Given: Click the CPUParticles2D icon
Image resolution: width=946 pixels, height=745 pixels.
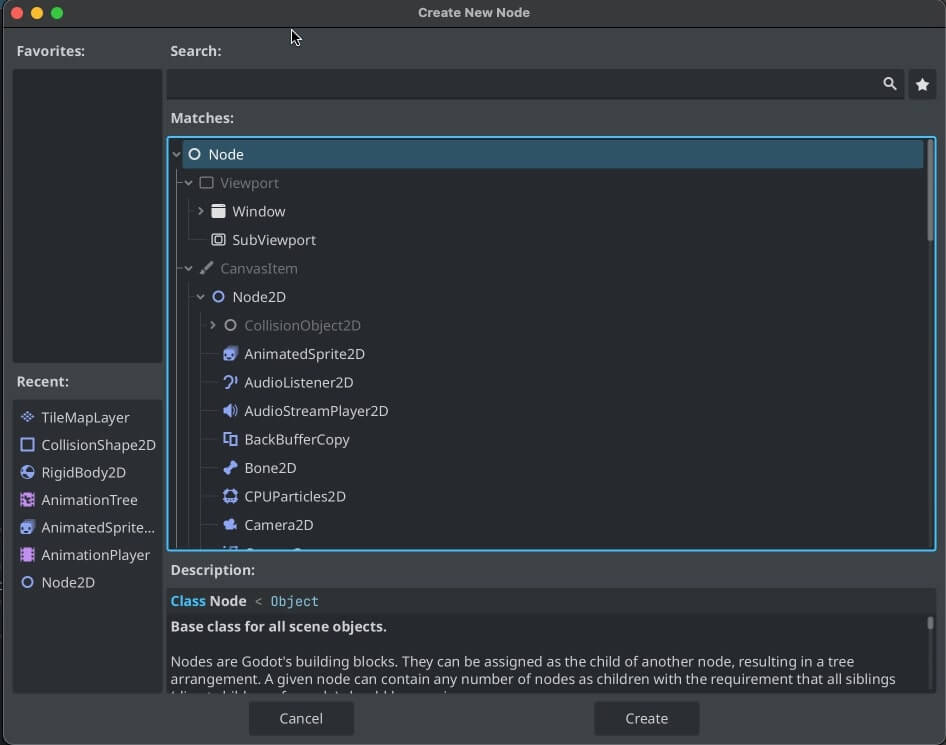Looking at the screenshot, I should [x=230, y=496].
